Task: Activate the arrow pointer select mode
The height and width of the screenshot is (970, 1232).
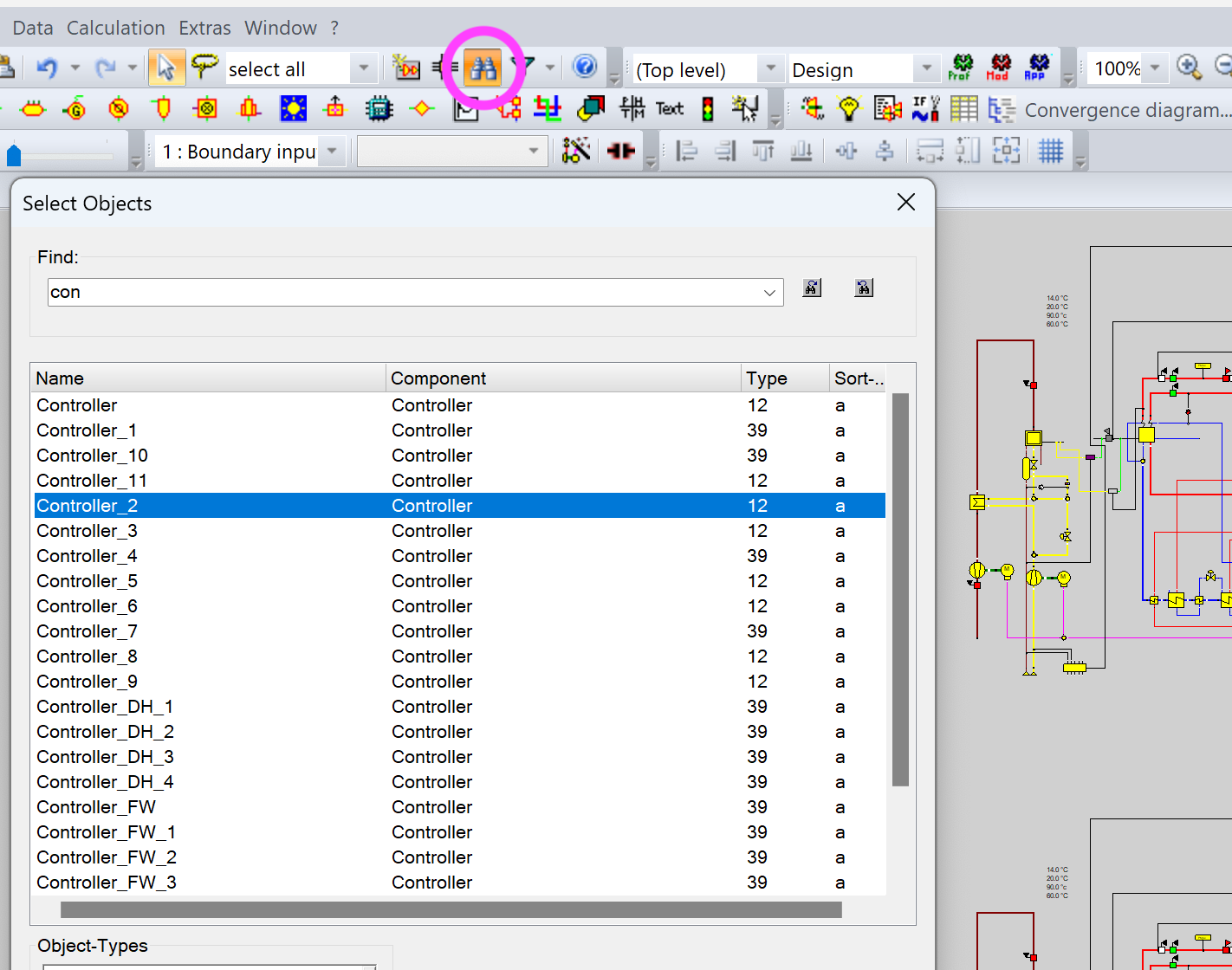Action: click(166, 68)
